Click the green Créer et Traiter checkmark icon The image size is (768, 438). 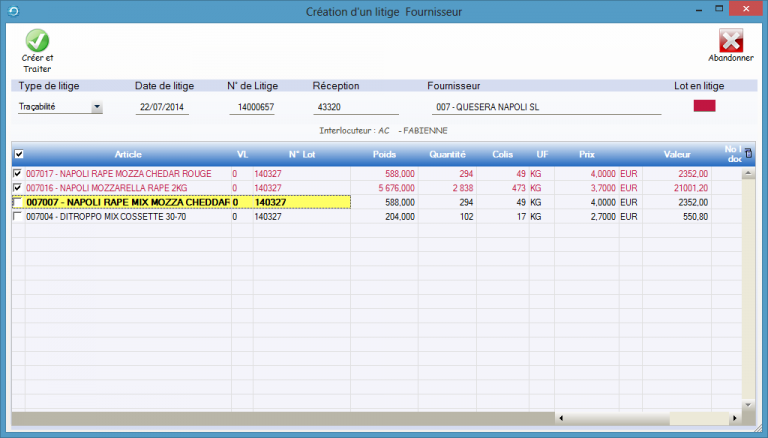[x=37, y=41]
